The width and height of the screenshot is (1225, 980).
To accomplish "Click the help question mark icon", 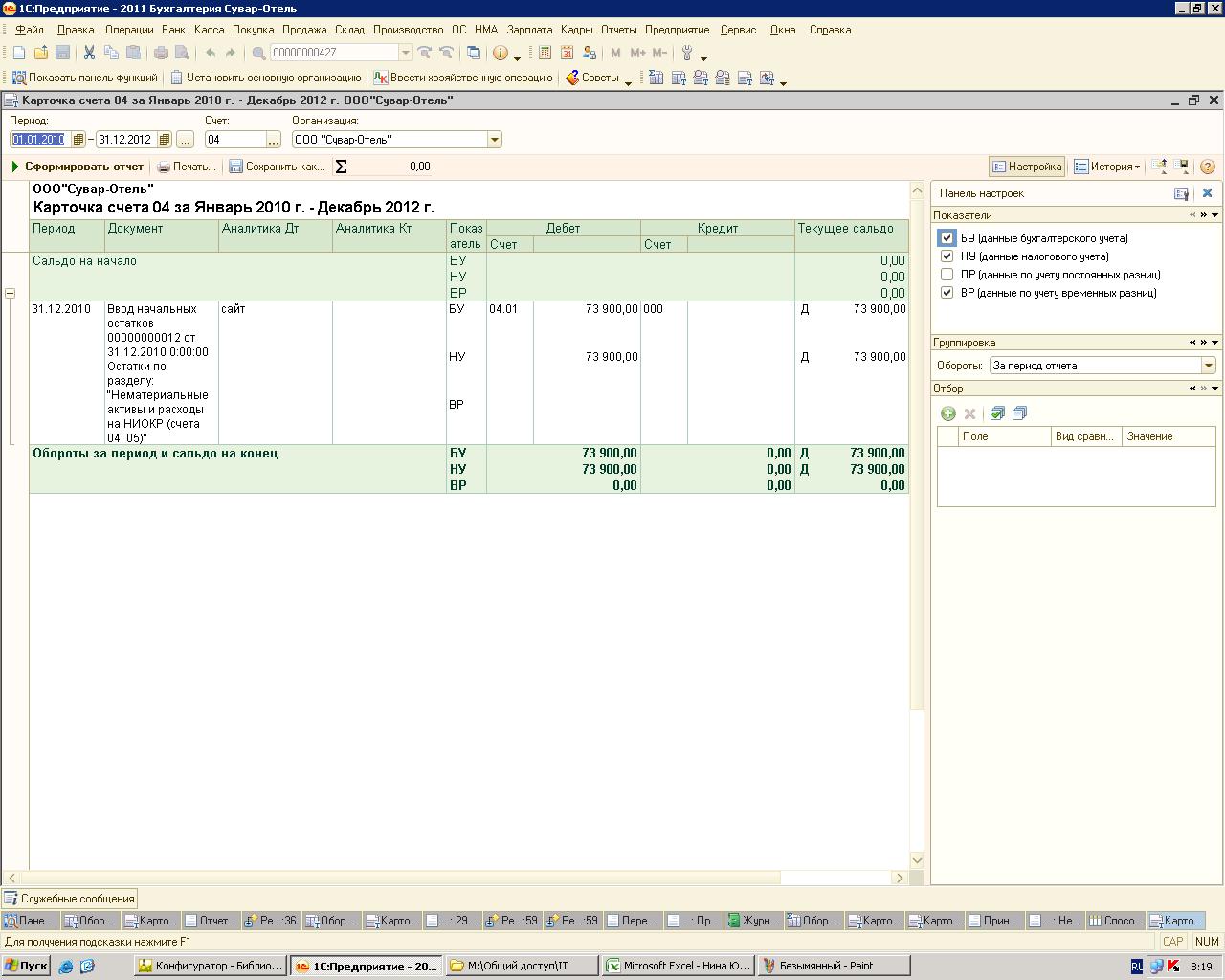I will 1207,167.
